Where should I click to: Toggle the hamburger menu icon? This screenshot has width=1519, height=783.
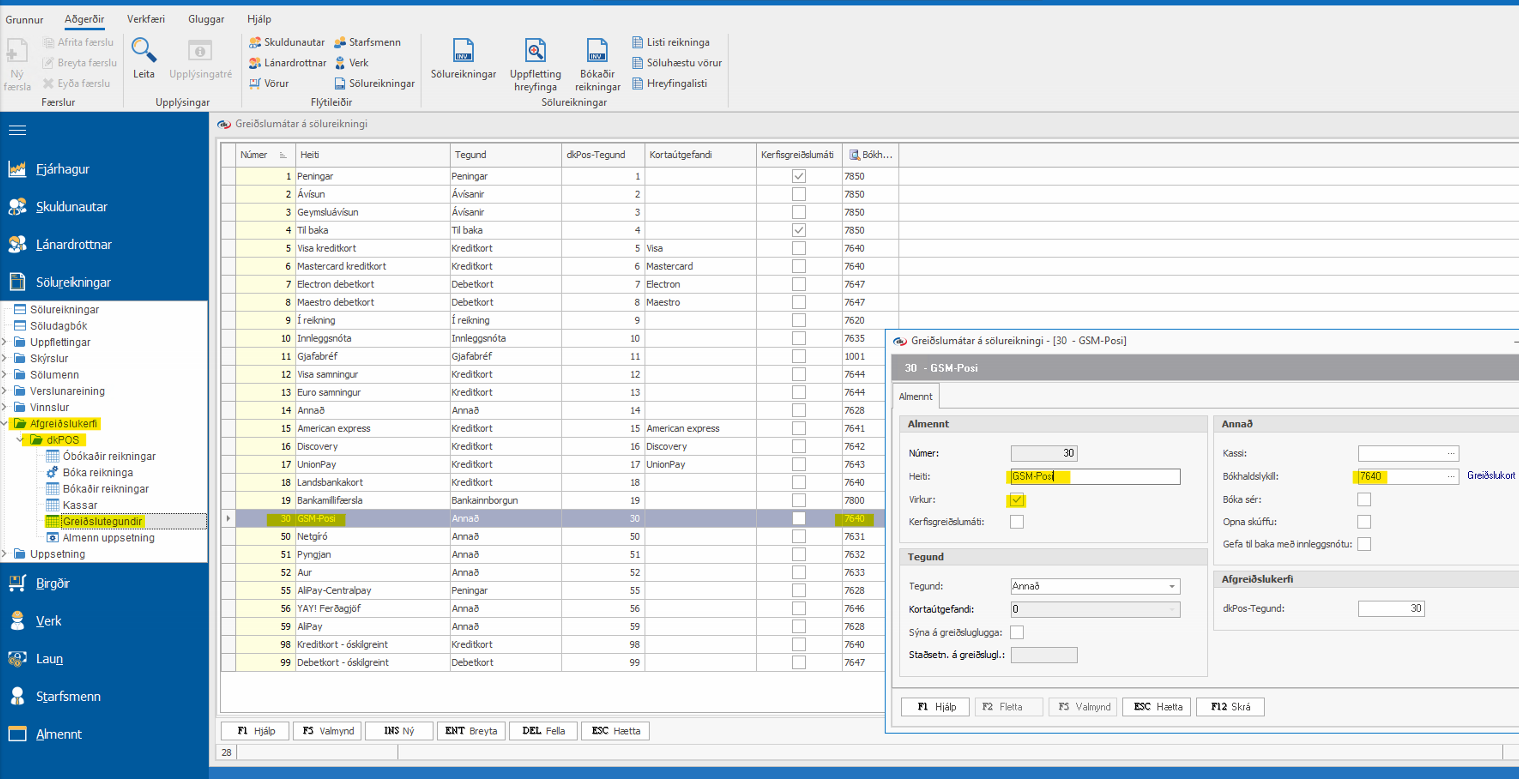pos(17,130)
